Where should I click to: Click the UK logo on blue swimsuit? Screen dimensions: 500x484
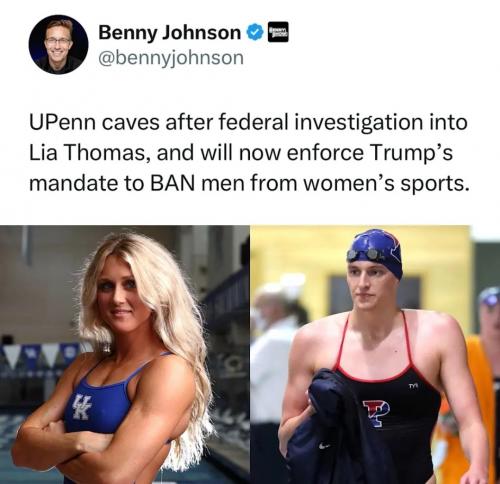[81, 407]
